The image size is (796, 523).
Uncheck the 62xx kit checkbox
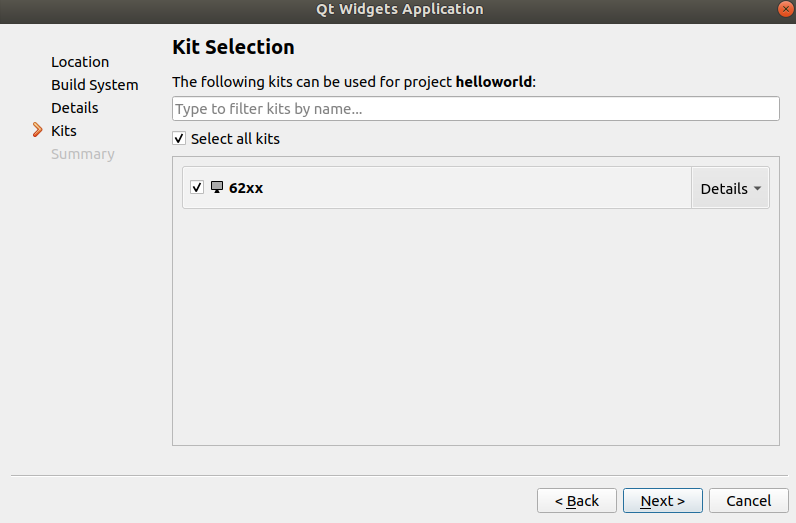197,187
